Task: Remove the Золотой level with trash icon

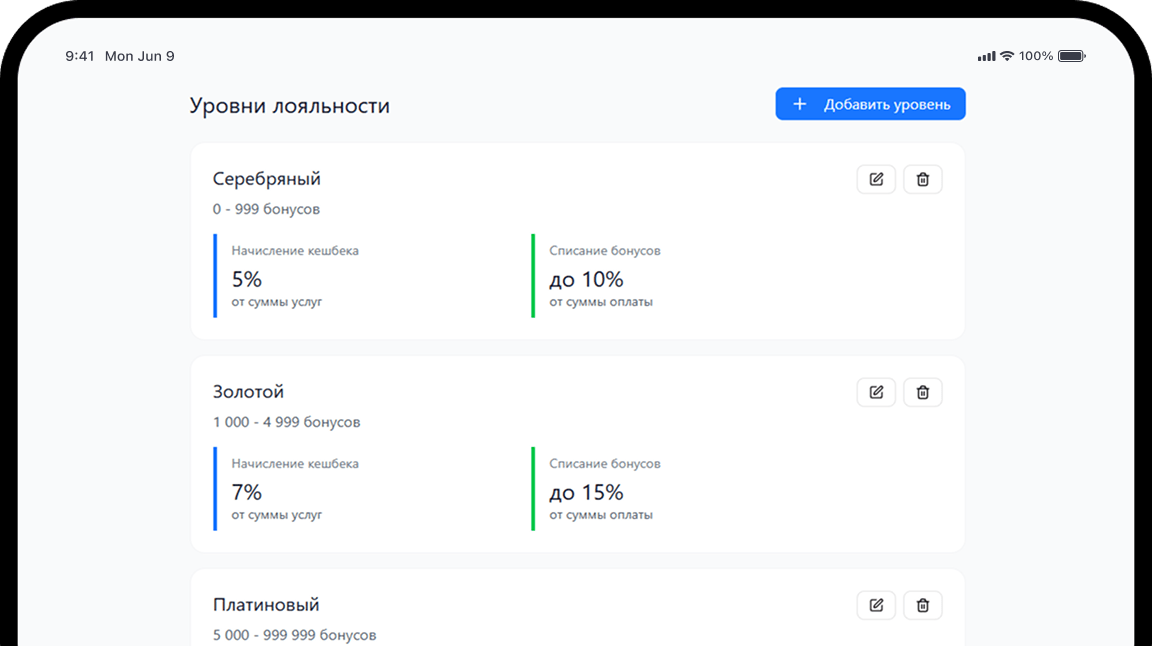Action: point(922,392)
